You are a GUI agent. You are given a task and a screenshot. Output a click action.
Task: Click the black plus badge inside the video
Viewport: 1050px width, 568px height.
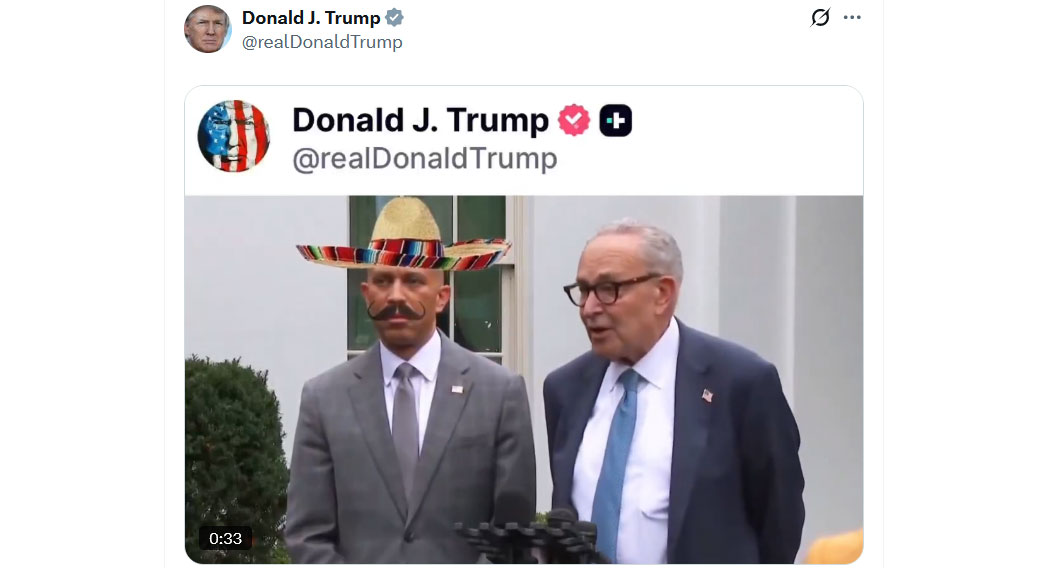615,121
